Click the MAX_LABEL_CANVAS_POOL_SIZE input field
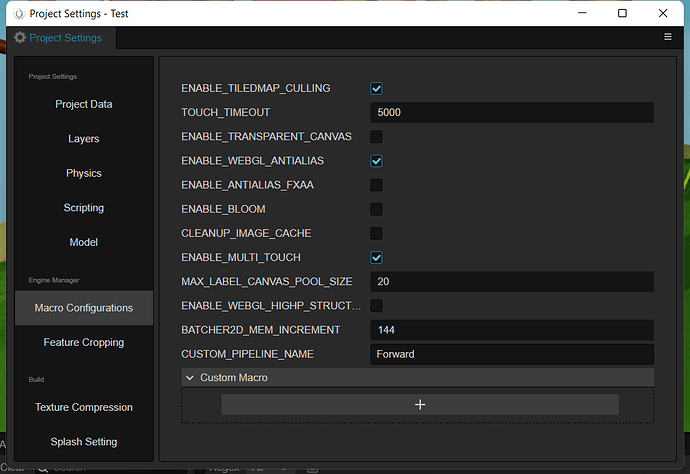The image size is (690, 474). tap(512, 282)
